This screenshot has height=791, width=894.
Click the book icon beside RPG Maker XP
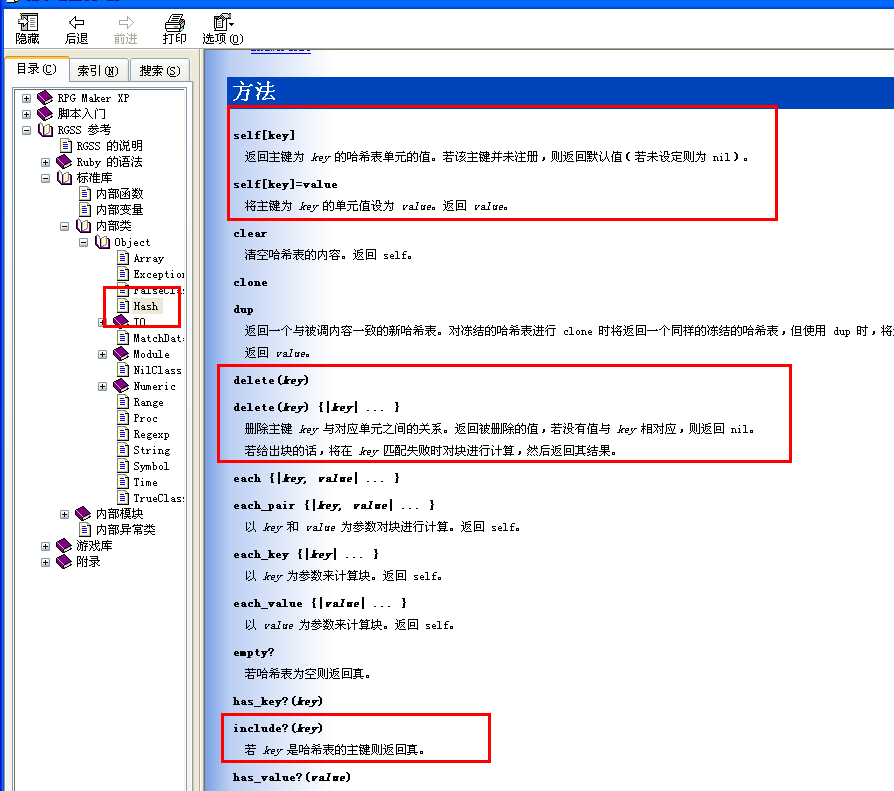click(45, 98)
